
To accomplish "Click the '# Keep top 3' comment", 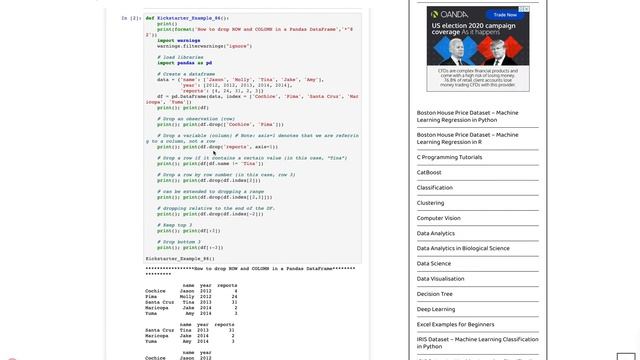I will pos(174,225).
